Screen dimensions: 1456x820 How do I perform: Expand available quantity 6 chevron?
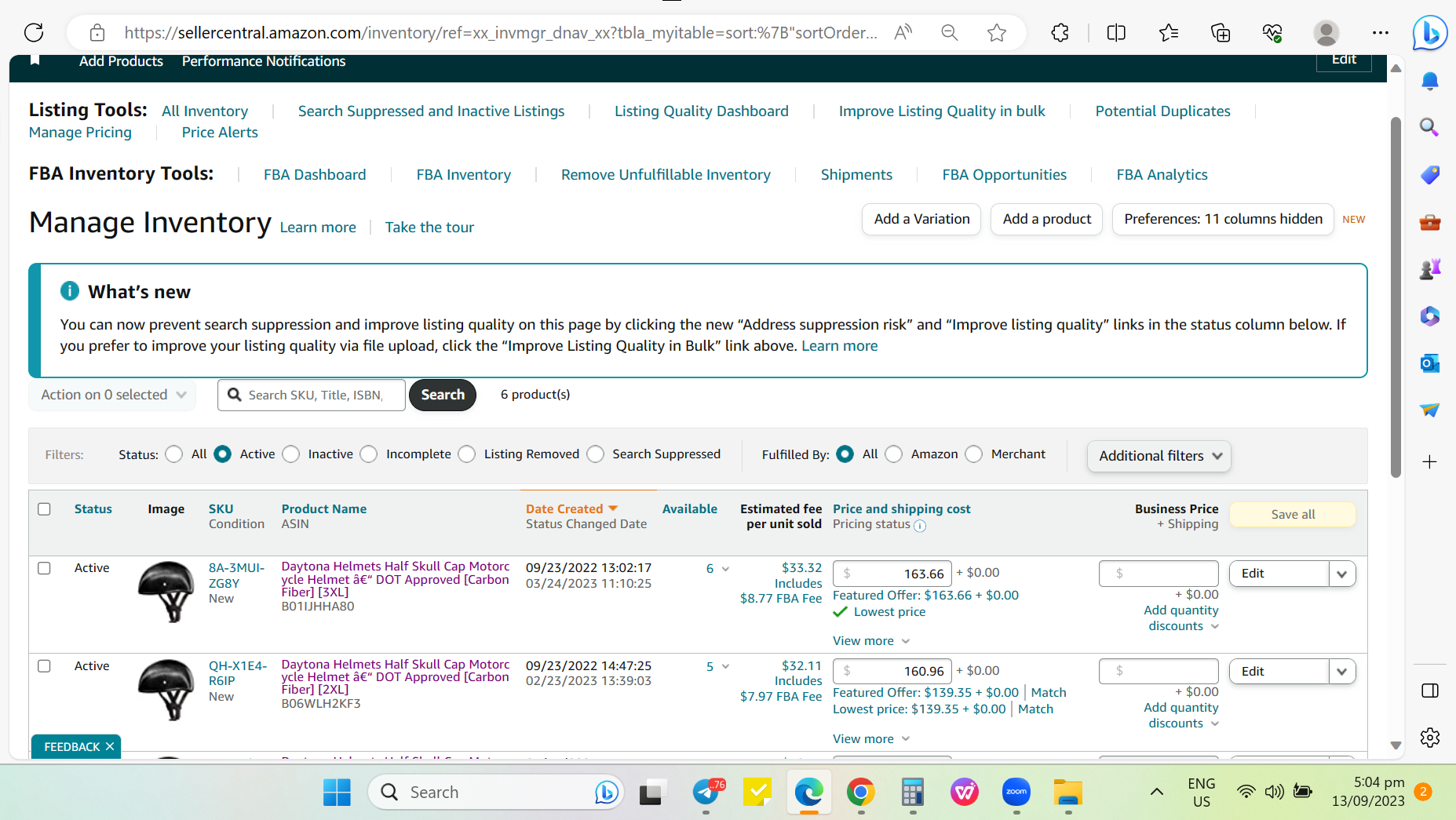725,569
